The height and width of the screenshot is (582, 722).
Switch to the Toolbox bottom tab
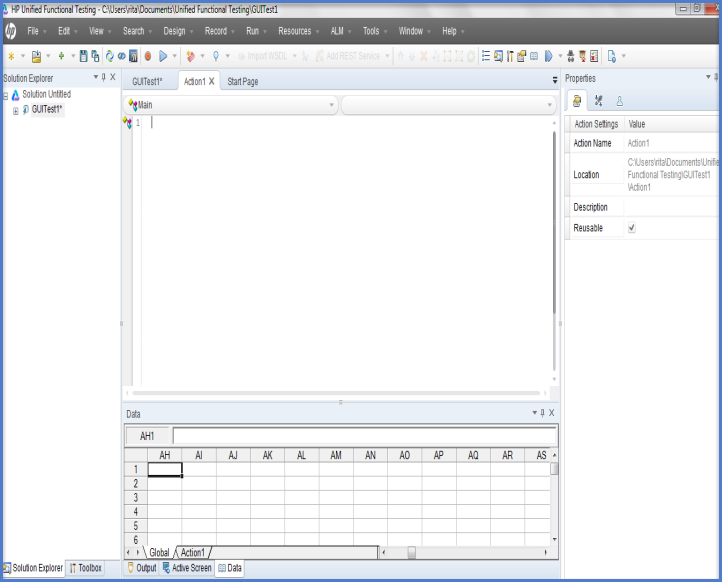86,568
